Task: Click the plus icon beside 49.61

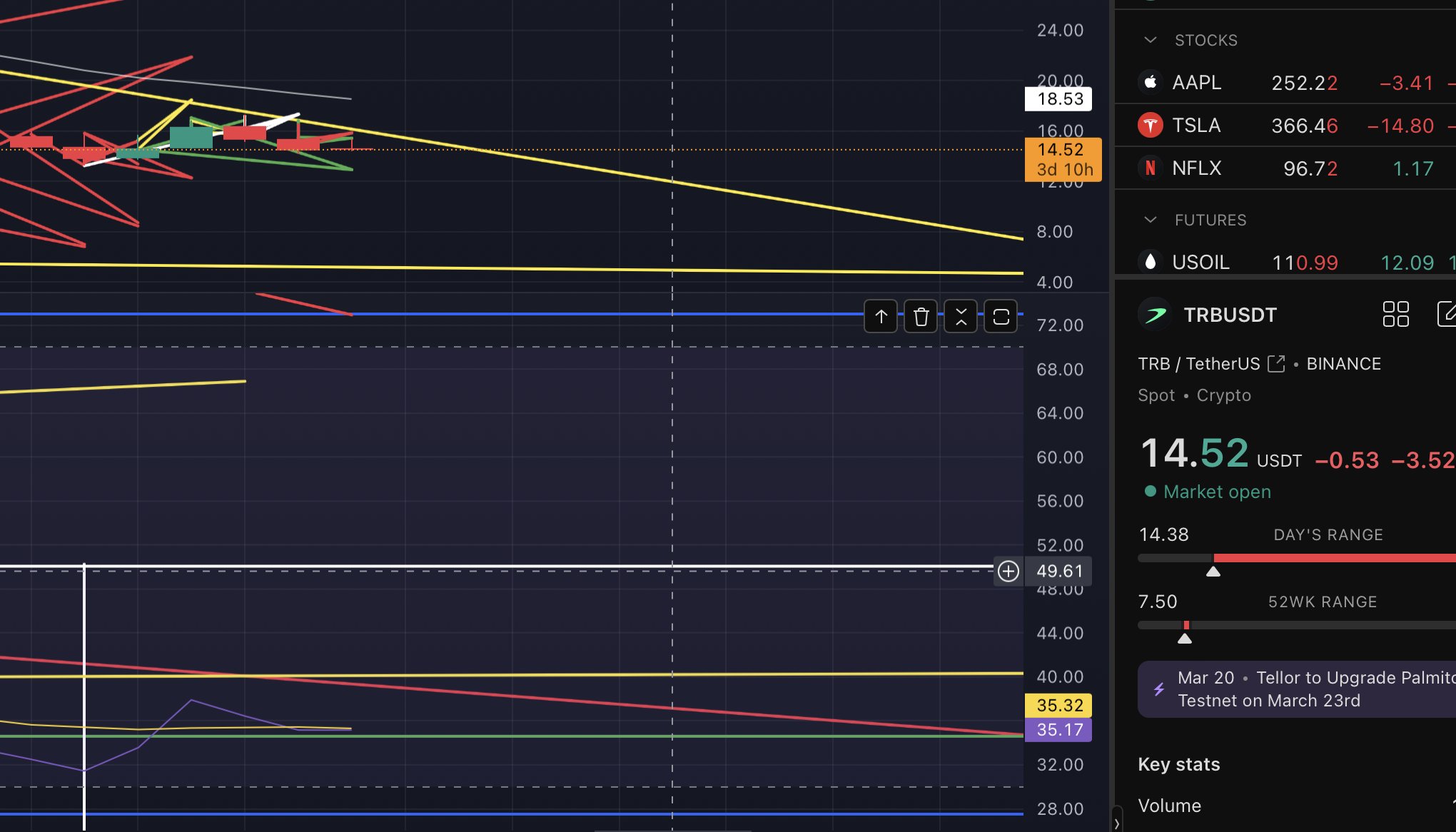Action: tap(1008, 571)
